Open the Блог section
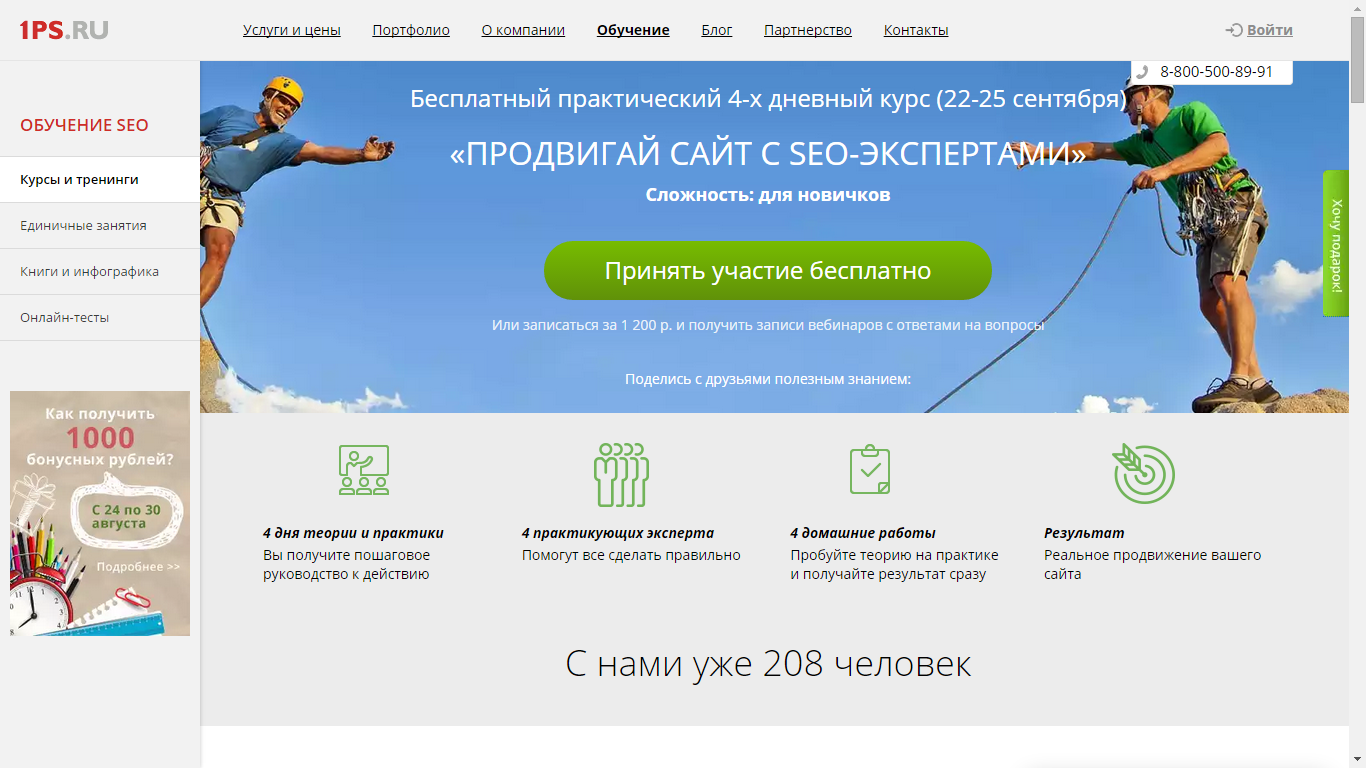Viewport: 1366px width, 768px height. 717,30
